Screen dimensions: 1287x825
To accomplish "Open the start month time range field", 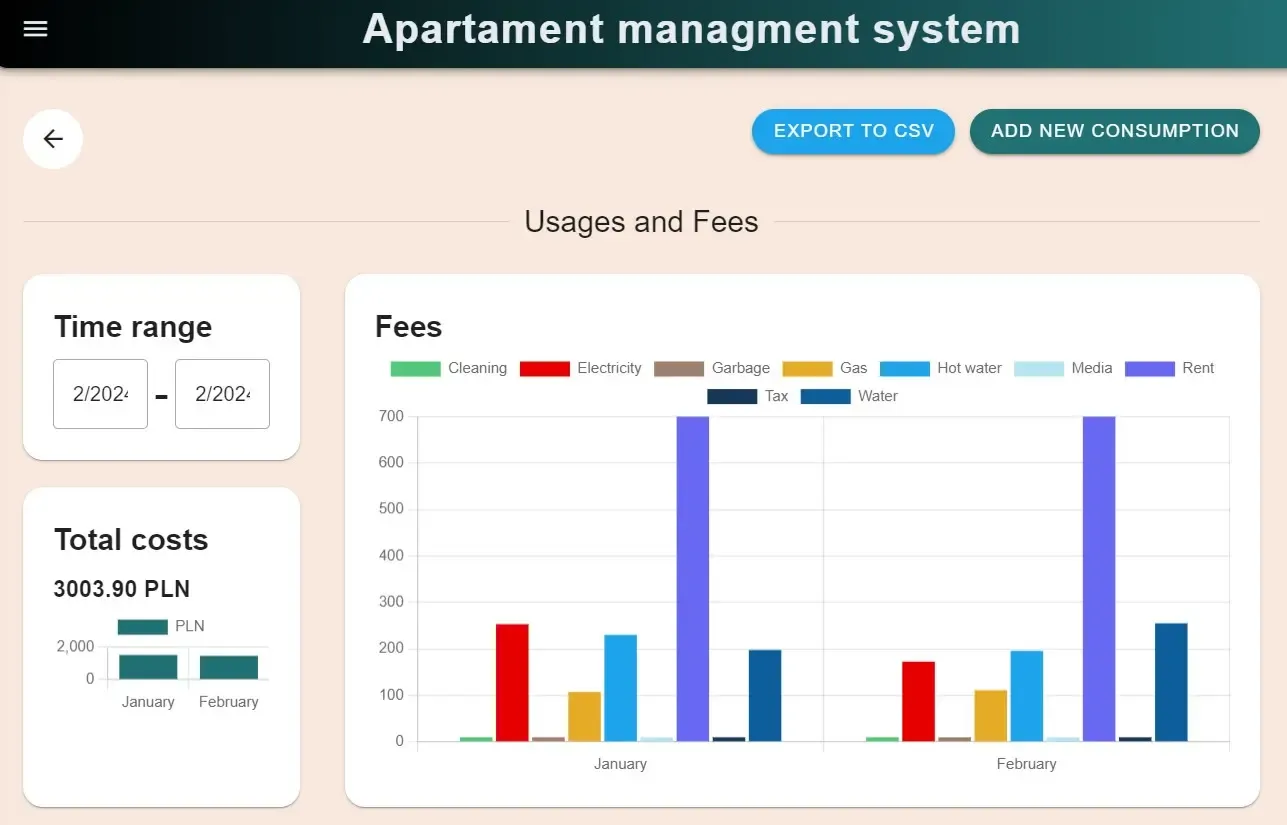I will tap(100, 394).
